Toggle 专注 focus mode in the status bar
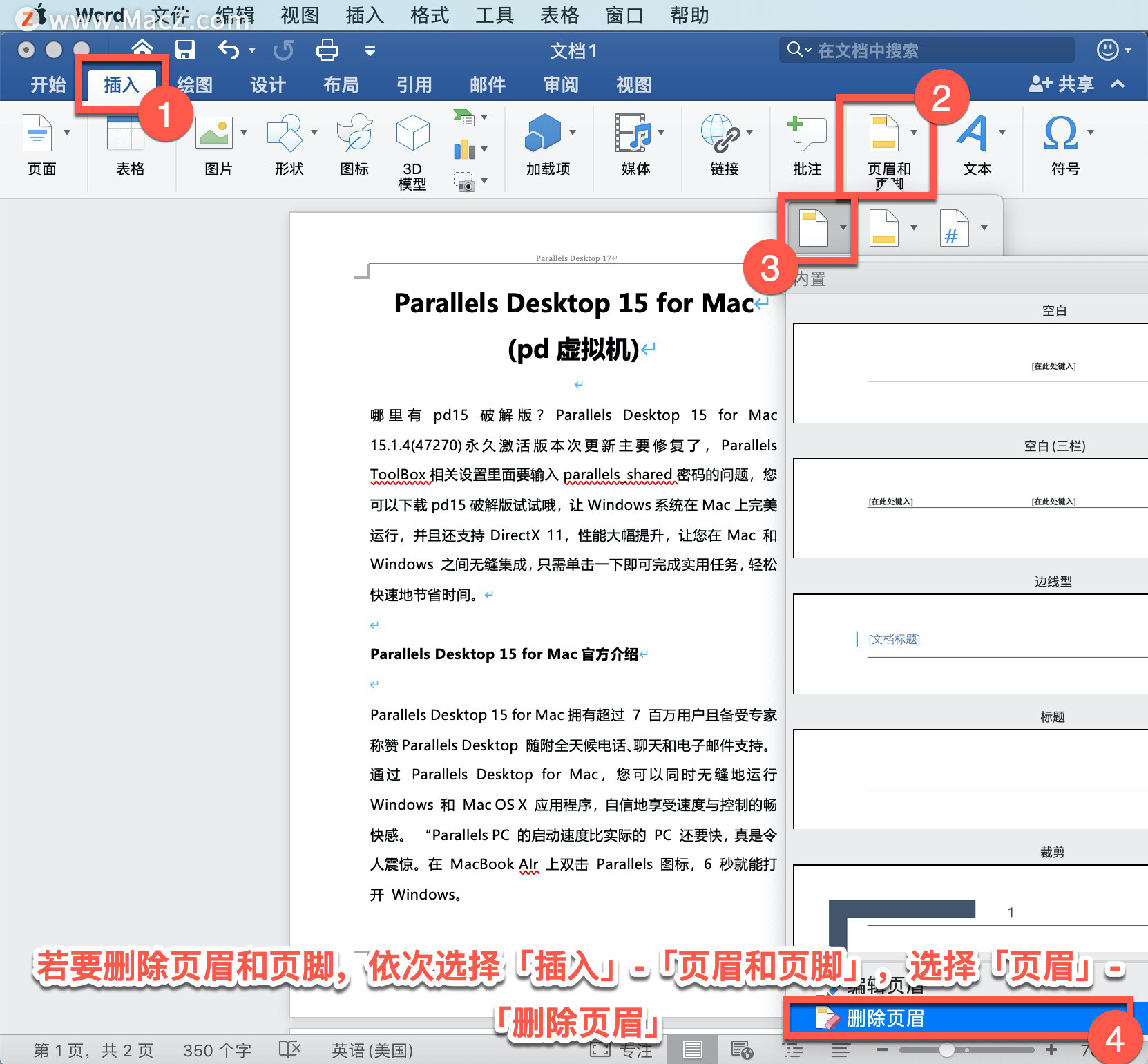This screenshot has width=1148, height=1064. [620, 1050]
